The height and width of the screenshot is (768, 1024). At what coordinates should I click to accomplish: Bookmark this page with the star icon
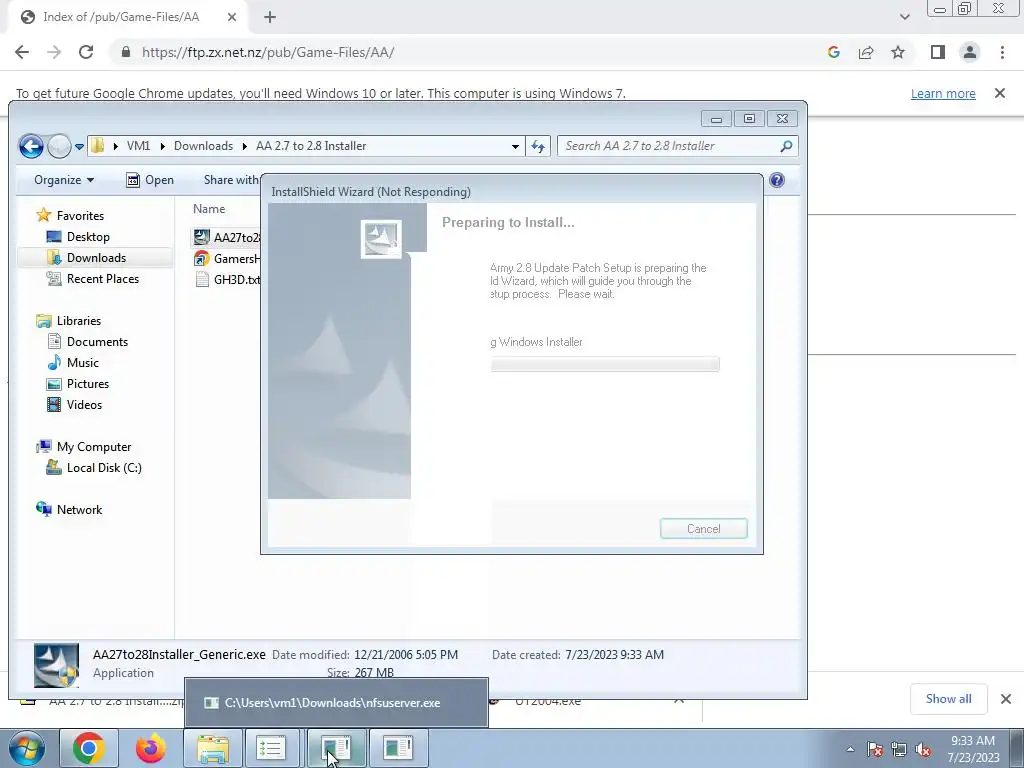tap(898, 52)
